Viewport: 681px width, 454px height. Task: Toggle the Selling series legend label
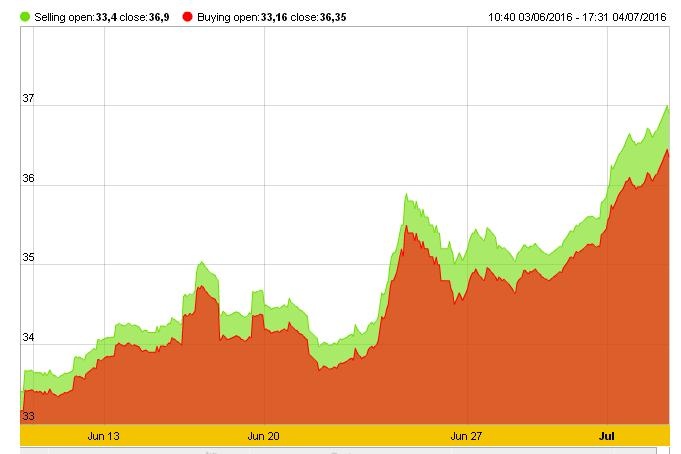55,17
